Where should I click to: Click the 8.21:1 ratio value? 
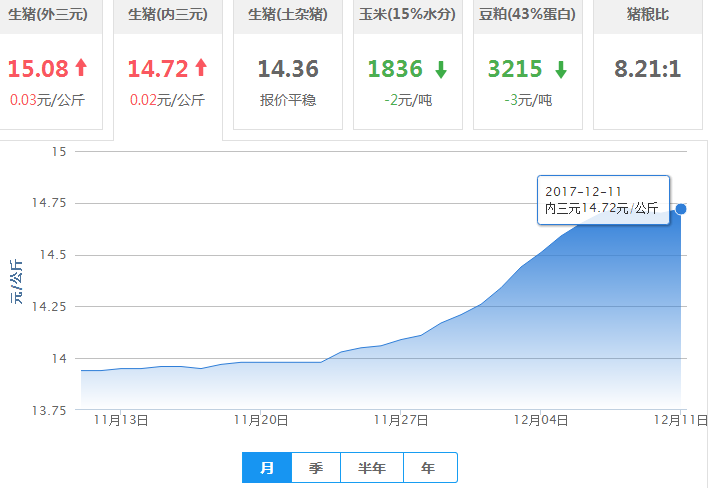[648, 69]
